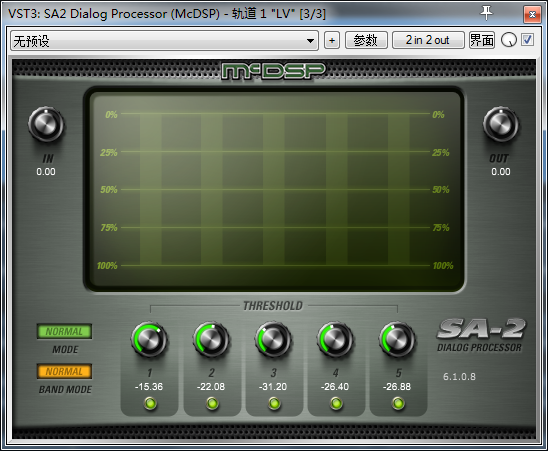Toggle the plugin bypass checkbox
The image size is (548, 451).
(527, 40)
